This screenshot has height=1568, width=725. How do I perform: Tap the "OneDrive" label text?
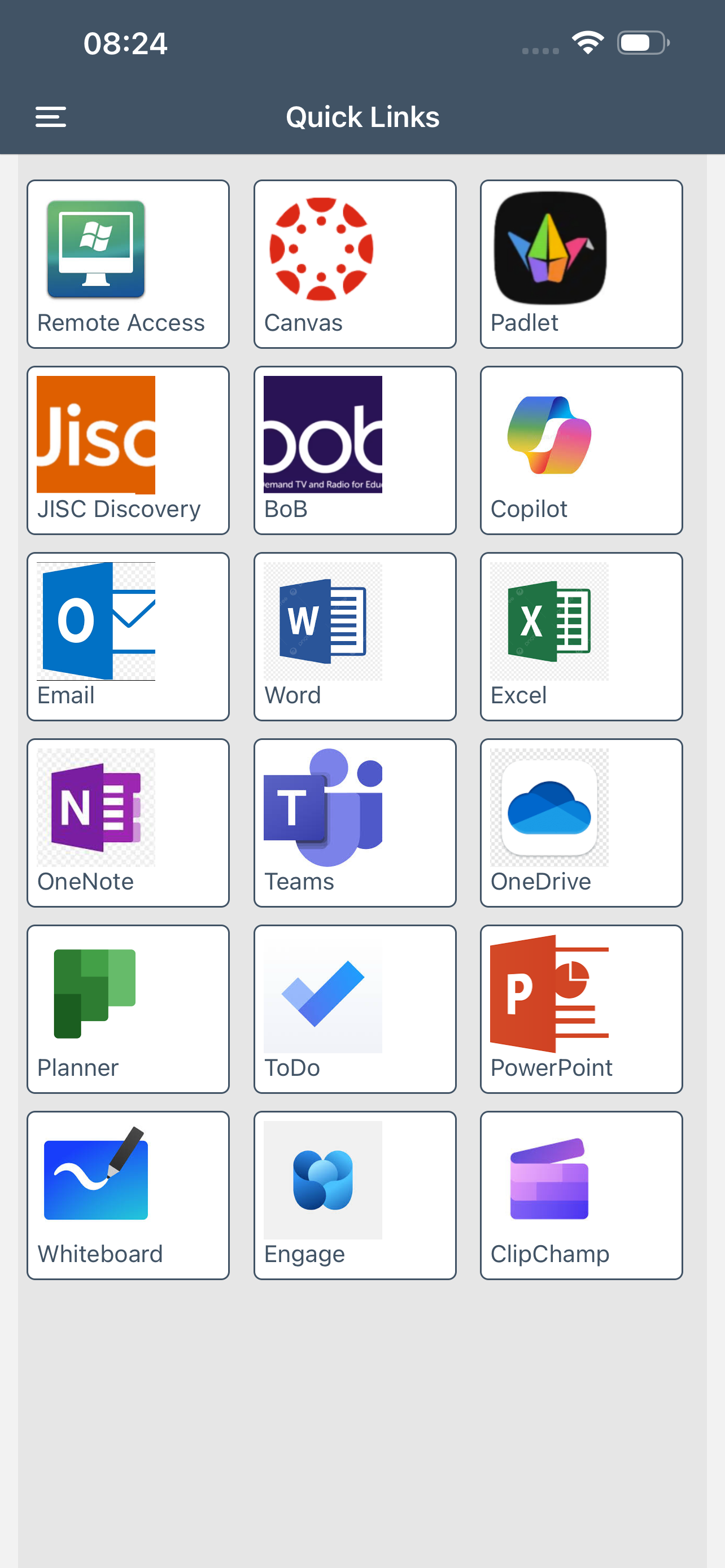coord(540,882)
